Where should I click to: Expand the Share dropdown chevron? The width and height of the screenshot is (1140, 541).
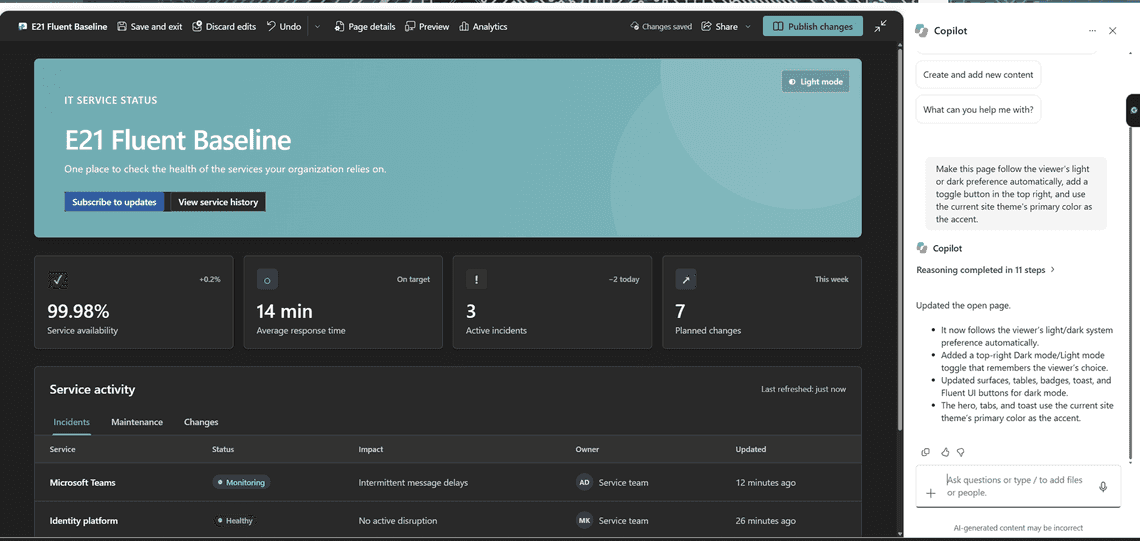tap(747, 27)
